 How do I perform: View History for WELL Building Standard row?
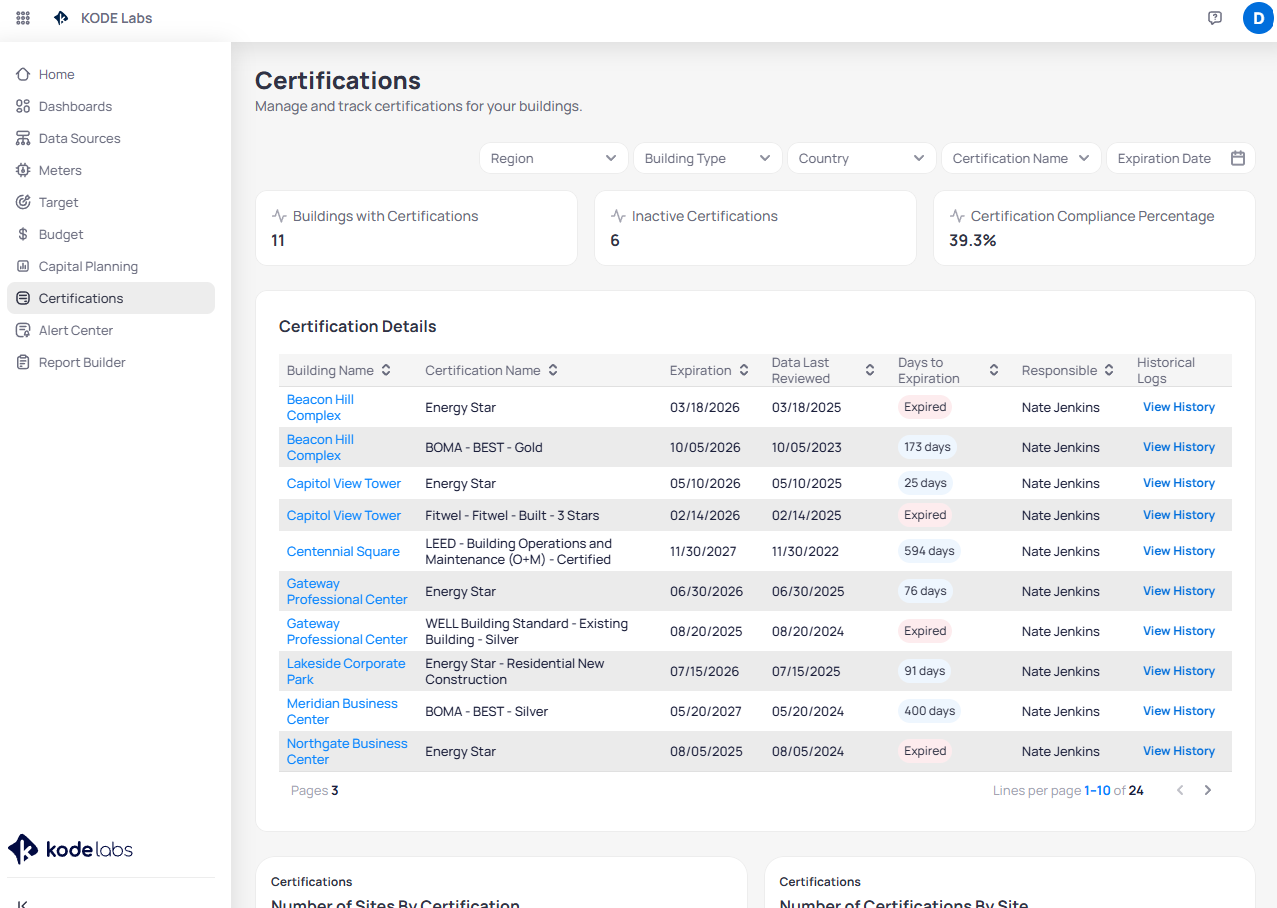coord(1179,631)
